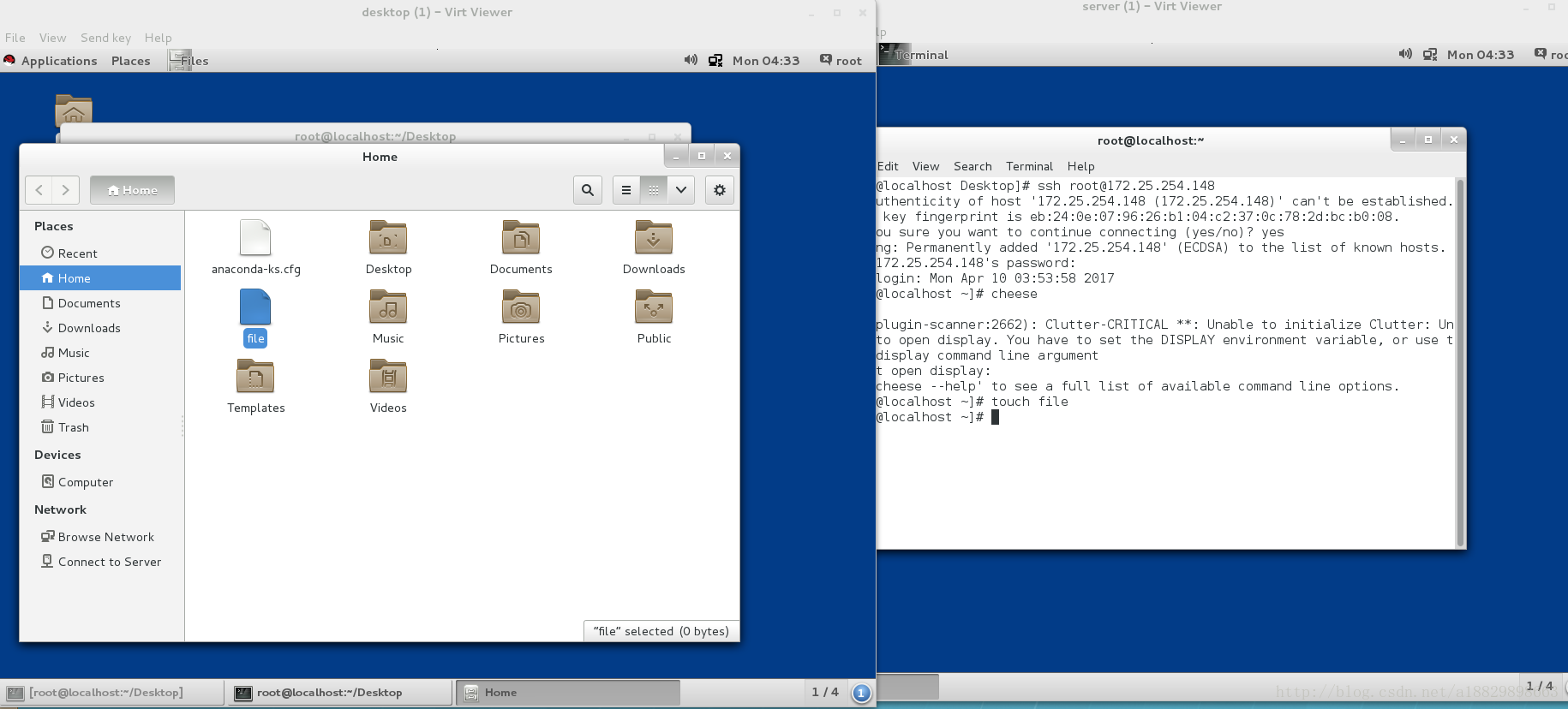Open the Places menu in the top panel
Screen dimensions: 1568x709
(130, 61)
